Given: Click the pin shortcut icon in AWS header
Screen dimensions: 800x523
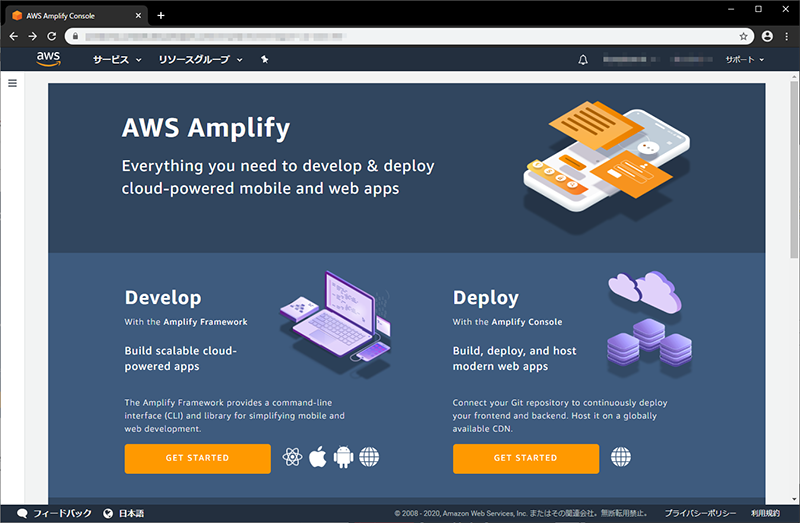Looking at the screenshot, I should tap(264, 59).
